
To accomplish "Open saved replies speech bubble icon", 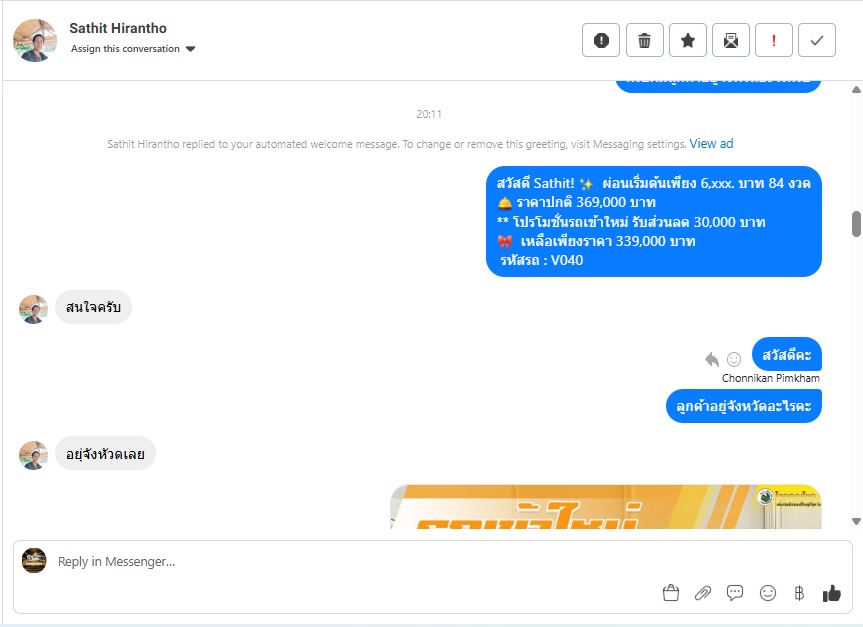I will click(735, 593).
